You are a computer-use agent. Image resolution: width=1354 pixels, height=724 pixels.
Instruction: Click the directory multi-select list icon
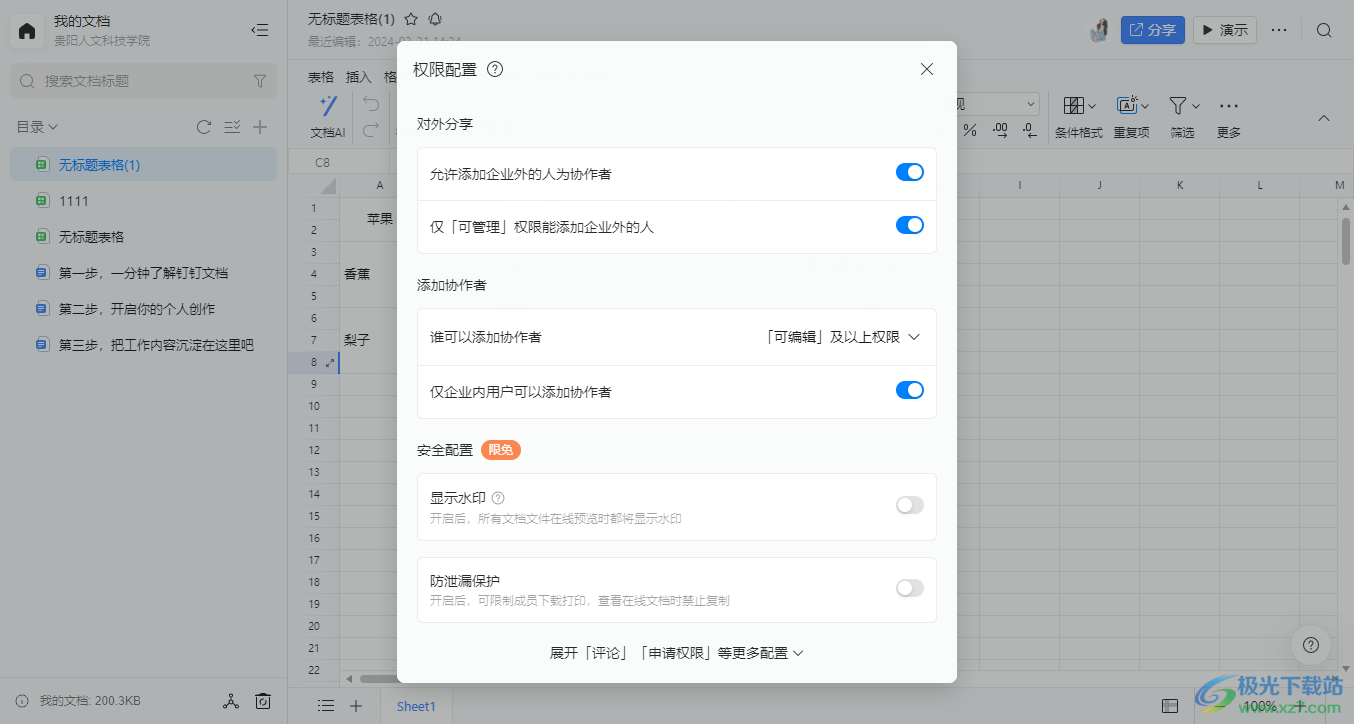[232, 127]
